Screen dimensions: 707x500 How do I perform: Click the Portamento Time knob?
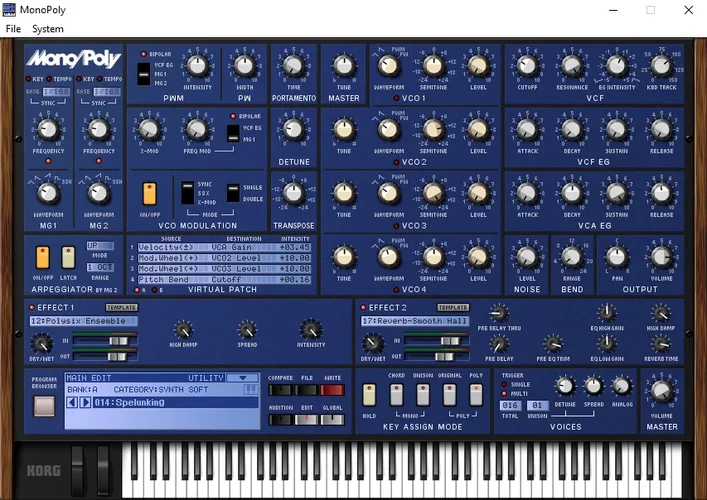(294, 66)
